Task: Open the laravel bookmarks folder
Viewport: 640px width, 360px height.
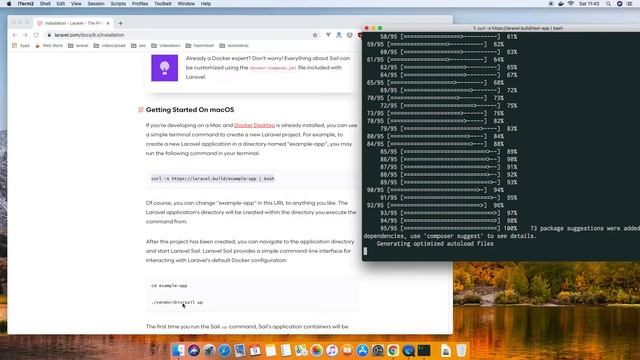Action: 78,46
